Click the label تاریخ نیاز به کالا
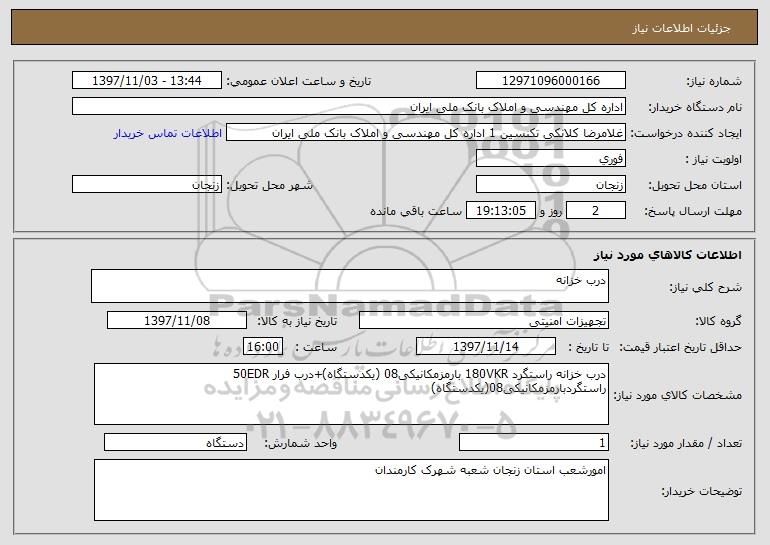 tap(297, 322)
